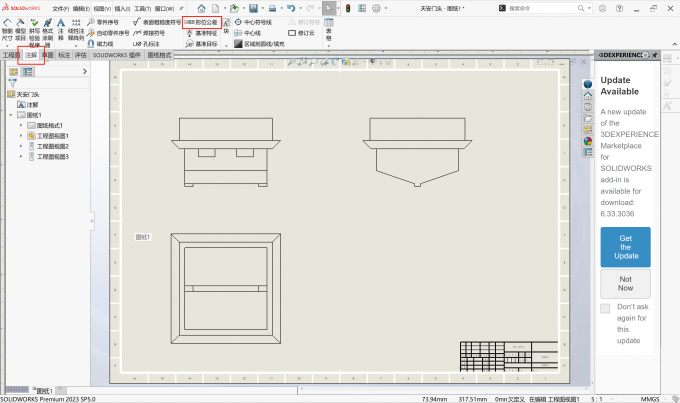
Task: Click the Rebuild traffic light icon
Action: point(348,8)
